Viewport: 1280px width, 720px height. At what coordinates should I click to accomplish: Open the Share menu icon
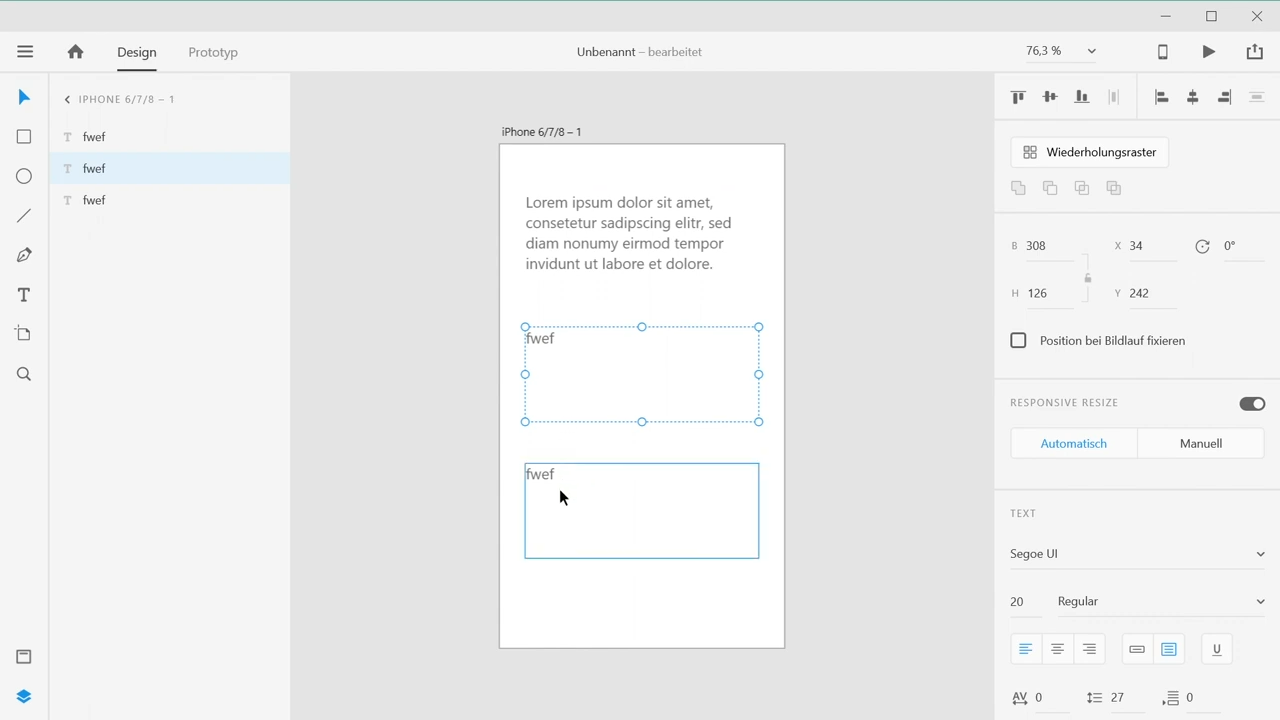click(1255, 52)
